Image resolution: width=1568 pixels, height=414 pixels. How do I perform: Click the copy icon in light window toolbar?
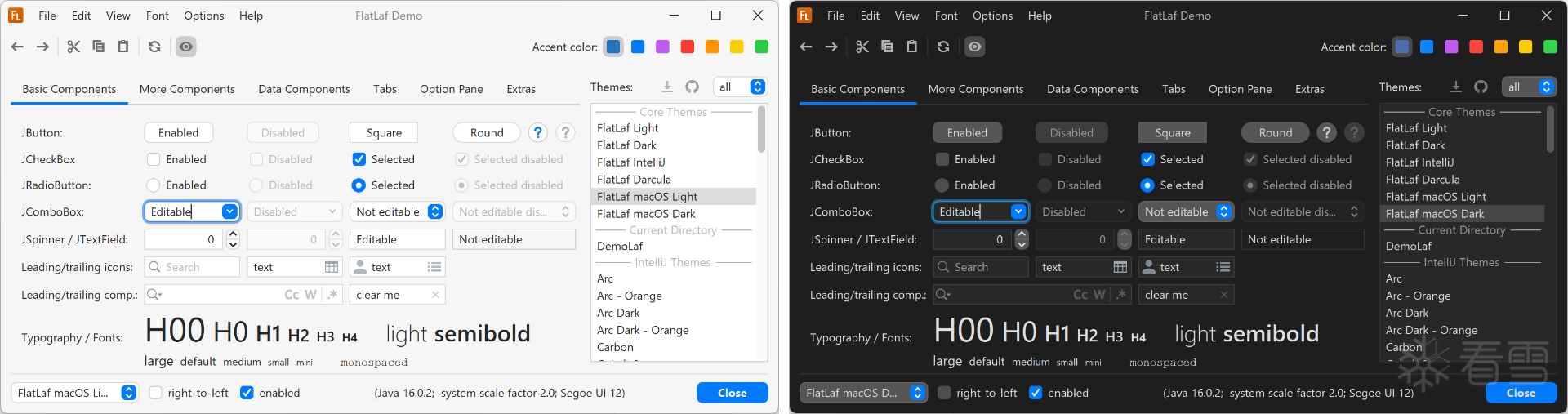tap(99, 47)
